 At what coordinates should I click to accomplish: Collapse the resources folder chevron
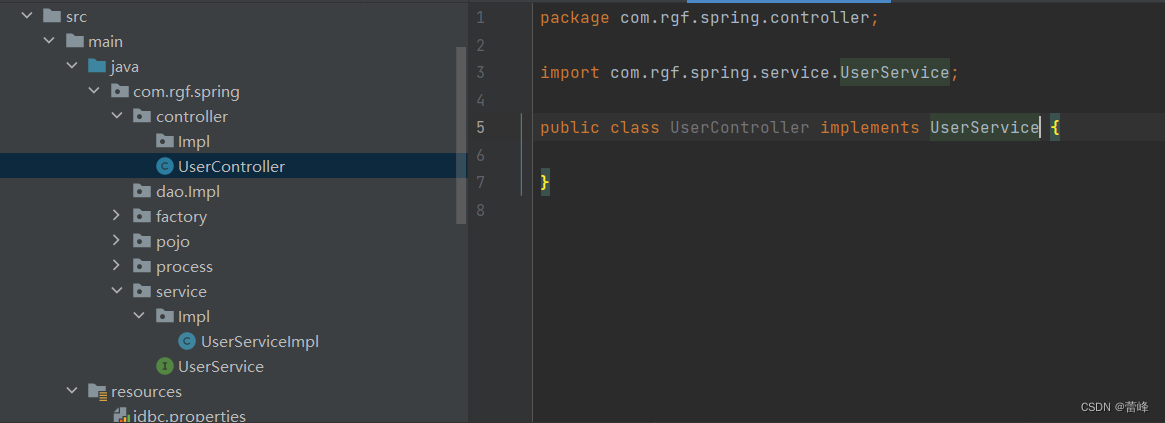click(x=72, y=391)
